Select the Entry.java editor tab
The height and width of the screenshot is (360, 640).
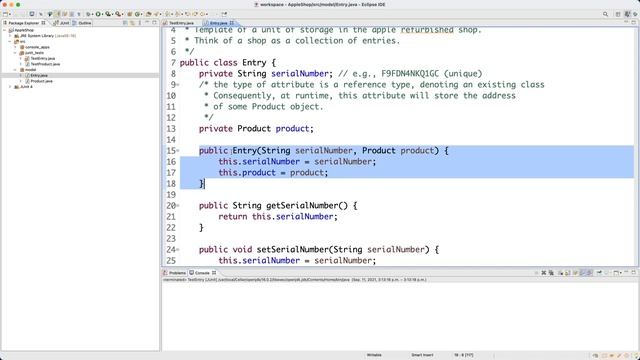[219, 23]
